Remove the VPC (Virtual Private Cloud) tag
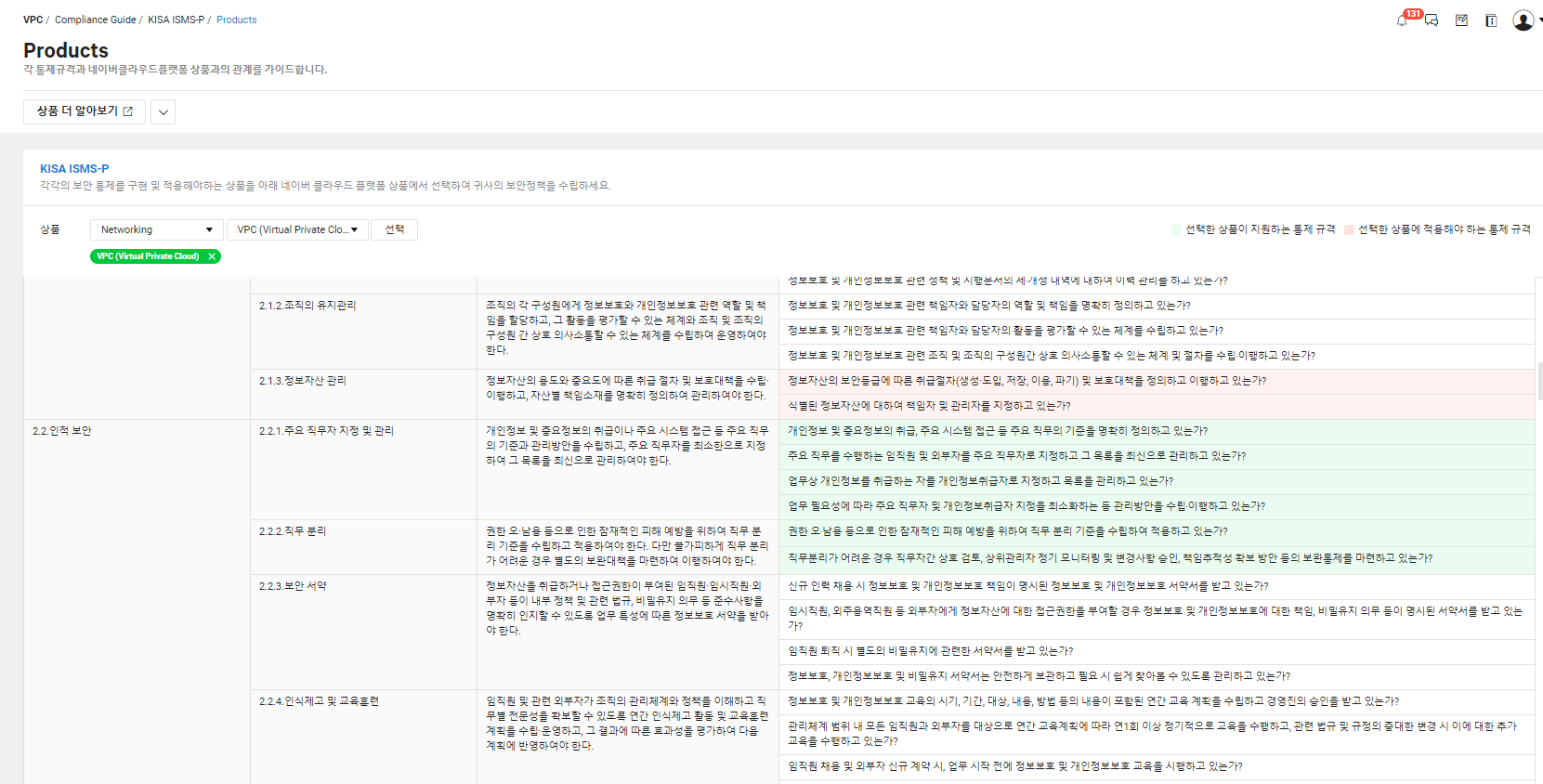Image resolution: width=1543 pixels, height=784 pixels. pyautogui.click(x=212, y=256)
